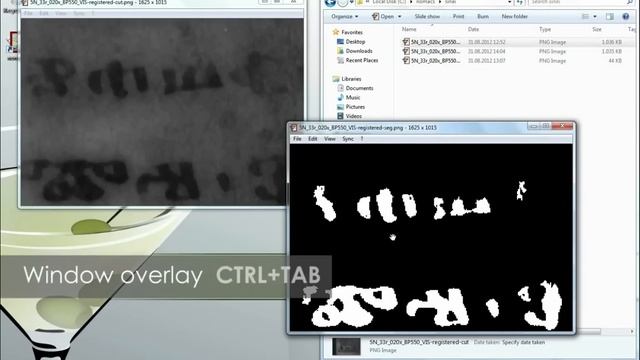
Task: Click the Desktop folder icon in Favorites
Action: 340,42
